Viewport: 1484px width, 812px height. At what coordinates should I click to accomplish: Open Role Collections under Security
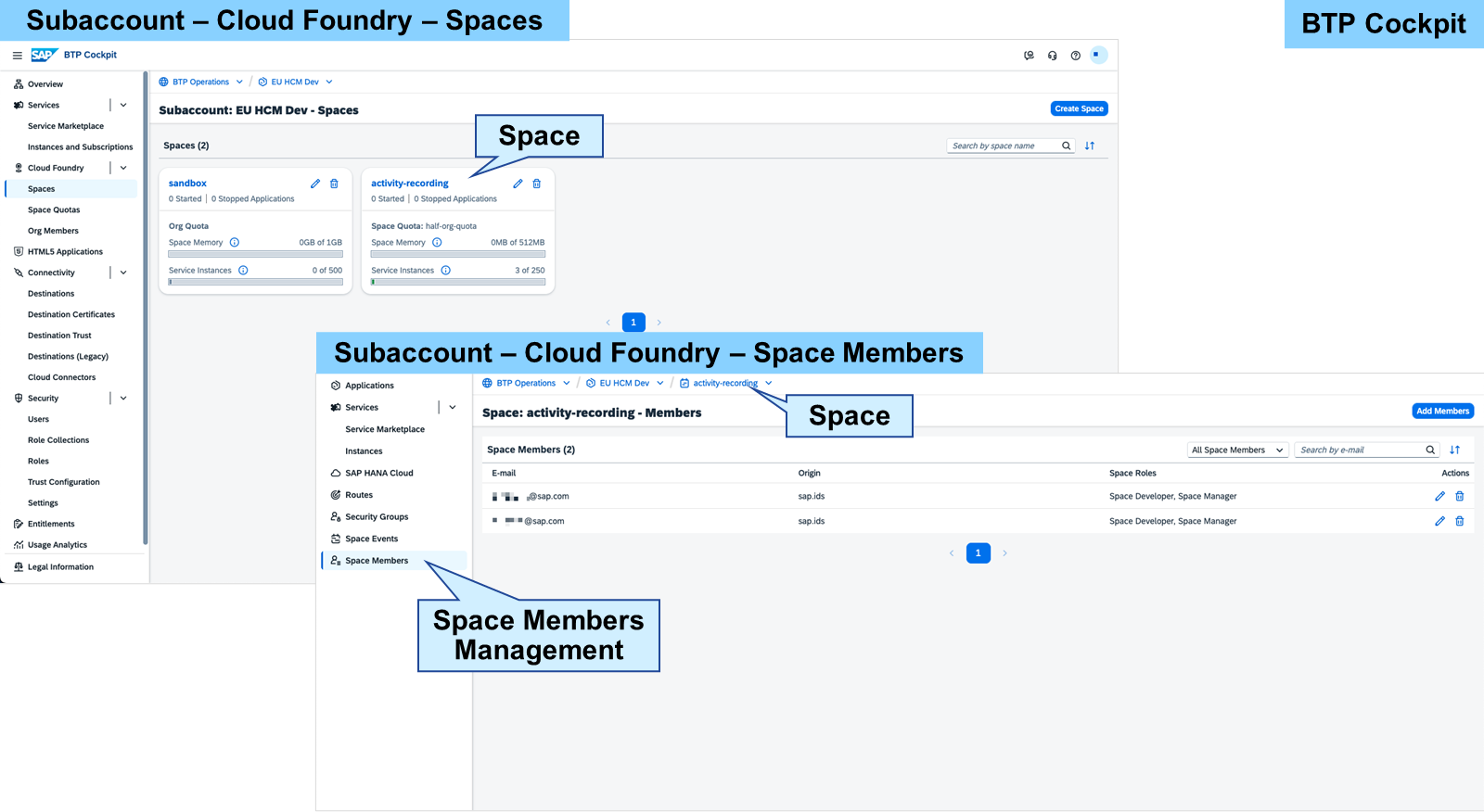pyautogui.click(x=58, y=440)
